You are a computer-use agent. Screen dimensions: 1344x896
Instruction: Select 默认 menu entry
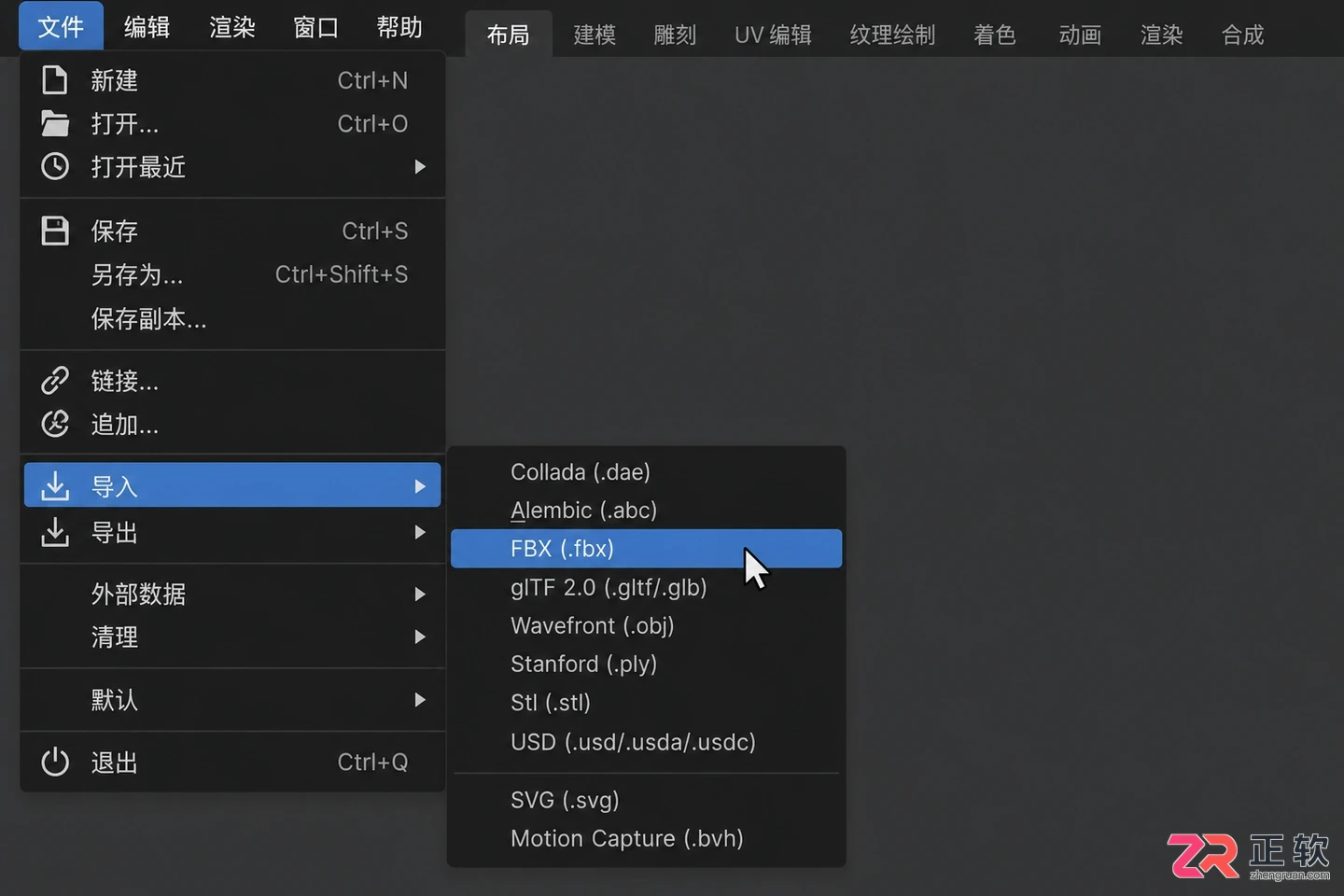(x=232, y=699)
